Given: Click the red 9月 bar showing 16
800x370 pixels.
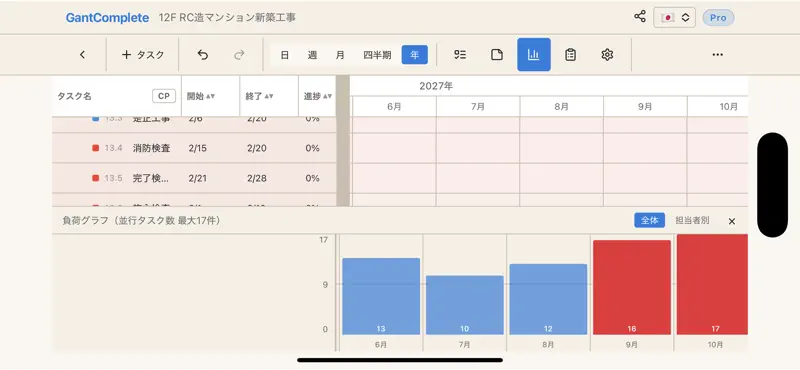Looking at the screenshot, I should tap(632, 287).
